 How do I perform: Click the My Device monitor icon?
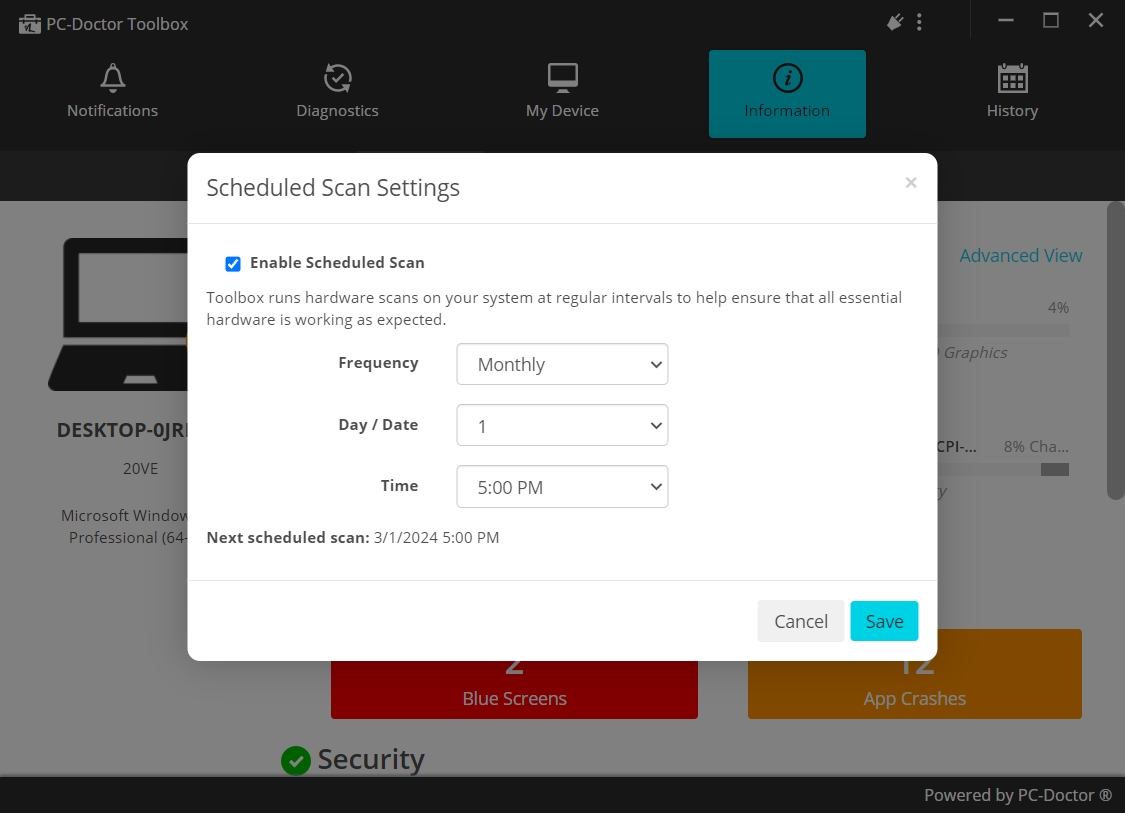coord(562,77)
